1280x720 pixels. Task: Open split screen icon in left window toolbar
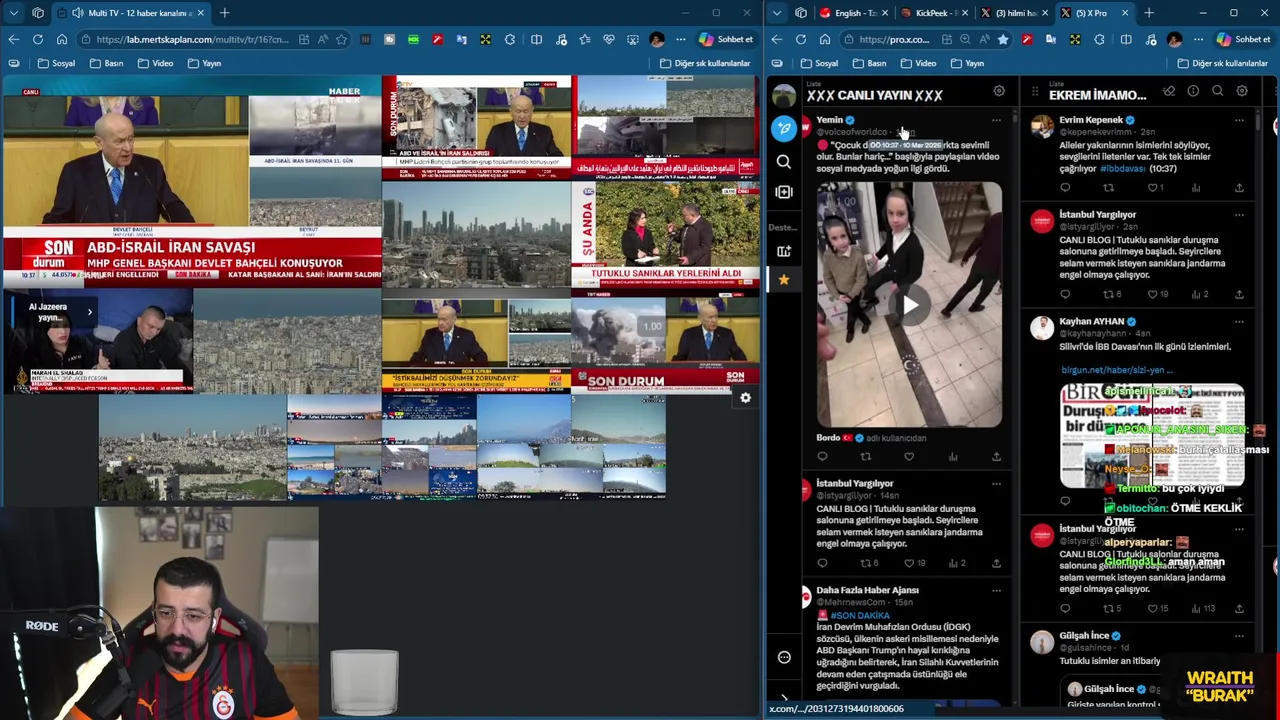[x=536, y=39]
